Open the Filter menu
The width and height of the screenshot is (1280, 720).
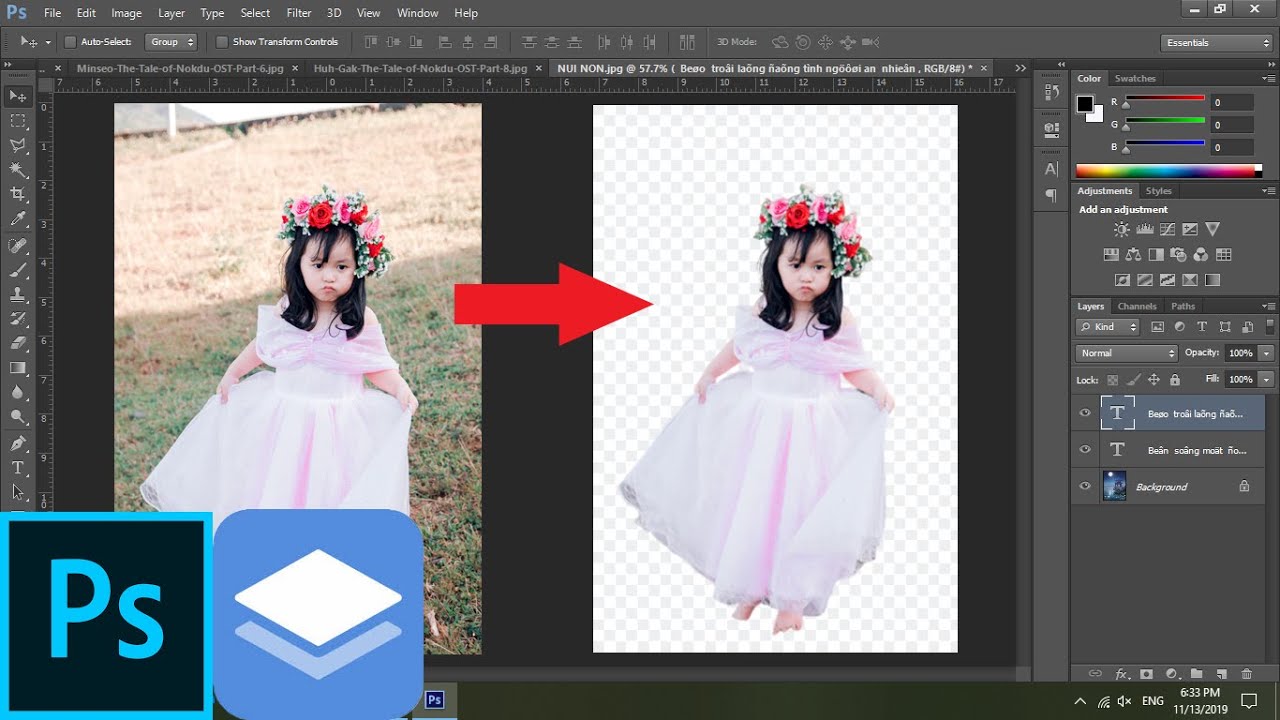[x=298, y=13]
